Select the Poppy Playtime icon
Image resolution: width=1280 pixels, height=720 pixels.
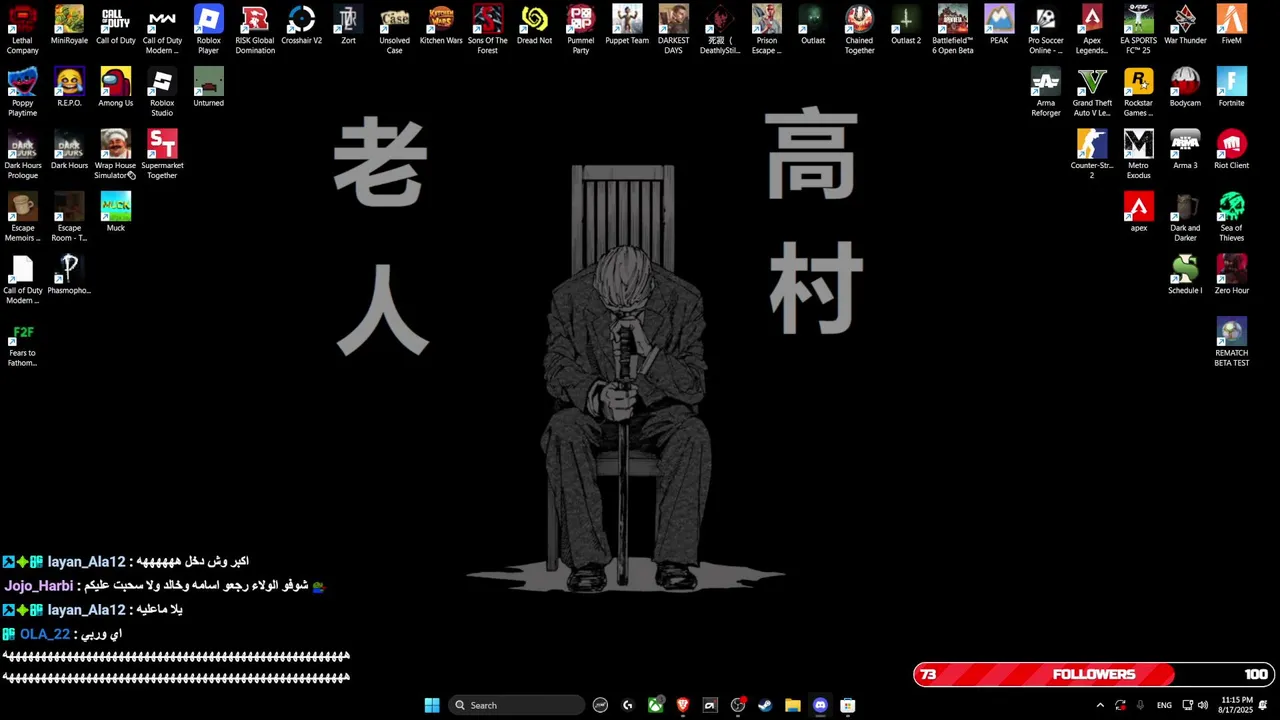point(22,92)
